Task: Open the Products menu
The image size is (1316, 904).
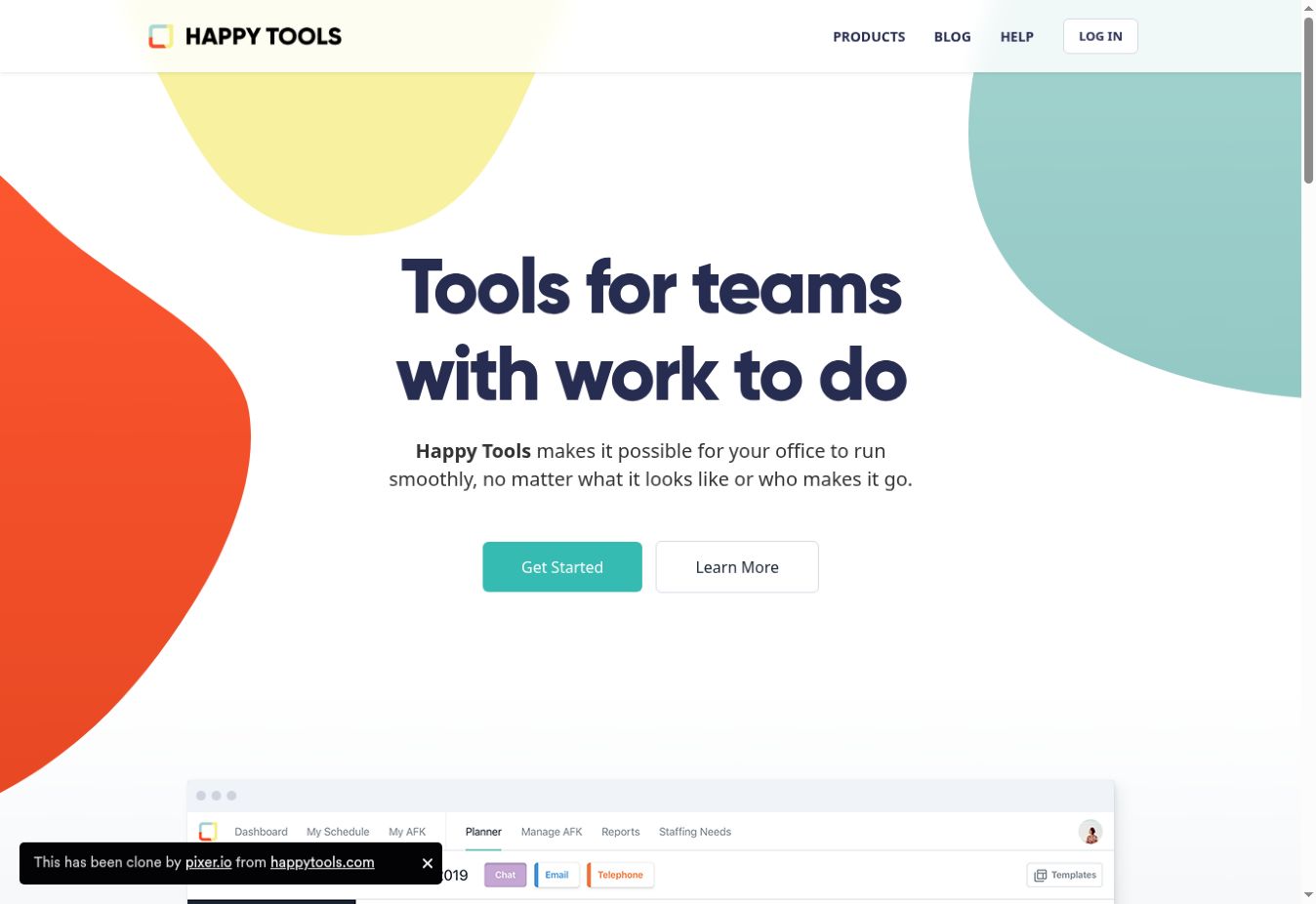Action: point(869,37)
